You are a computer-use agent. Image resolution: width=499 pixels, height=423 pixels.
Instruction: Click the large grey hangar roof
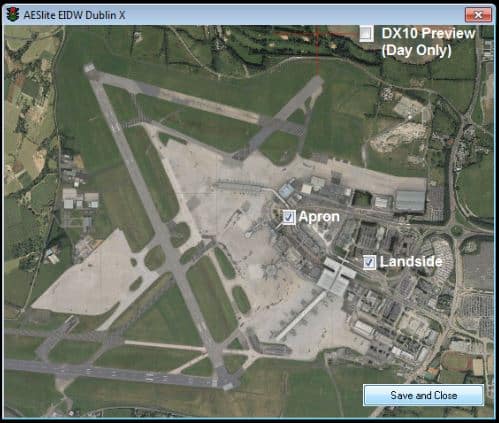click(410, 201)
